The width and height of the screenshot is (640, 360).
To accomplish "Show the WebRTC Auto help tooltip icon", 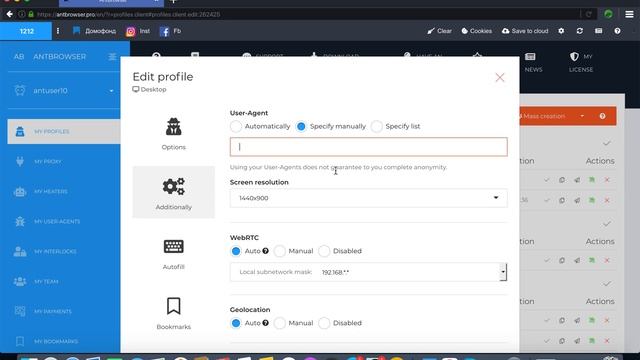I will (266, 251).
